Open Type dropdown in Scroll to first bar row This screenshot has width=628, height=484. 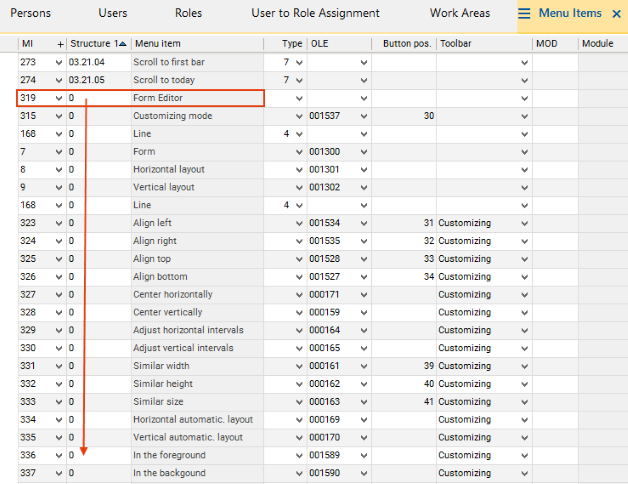click(298, 63)
